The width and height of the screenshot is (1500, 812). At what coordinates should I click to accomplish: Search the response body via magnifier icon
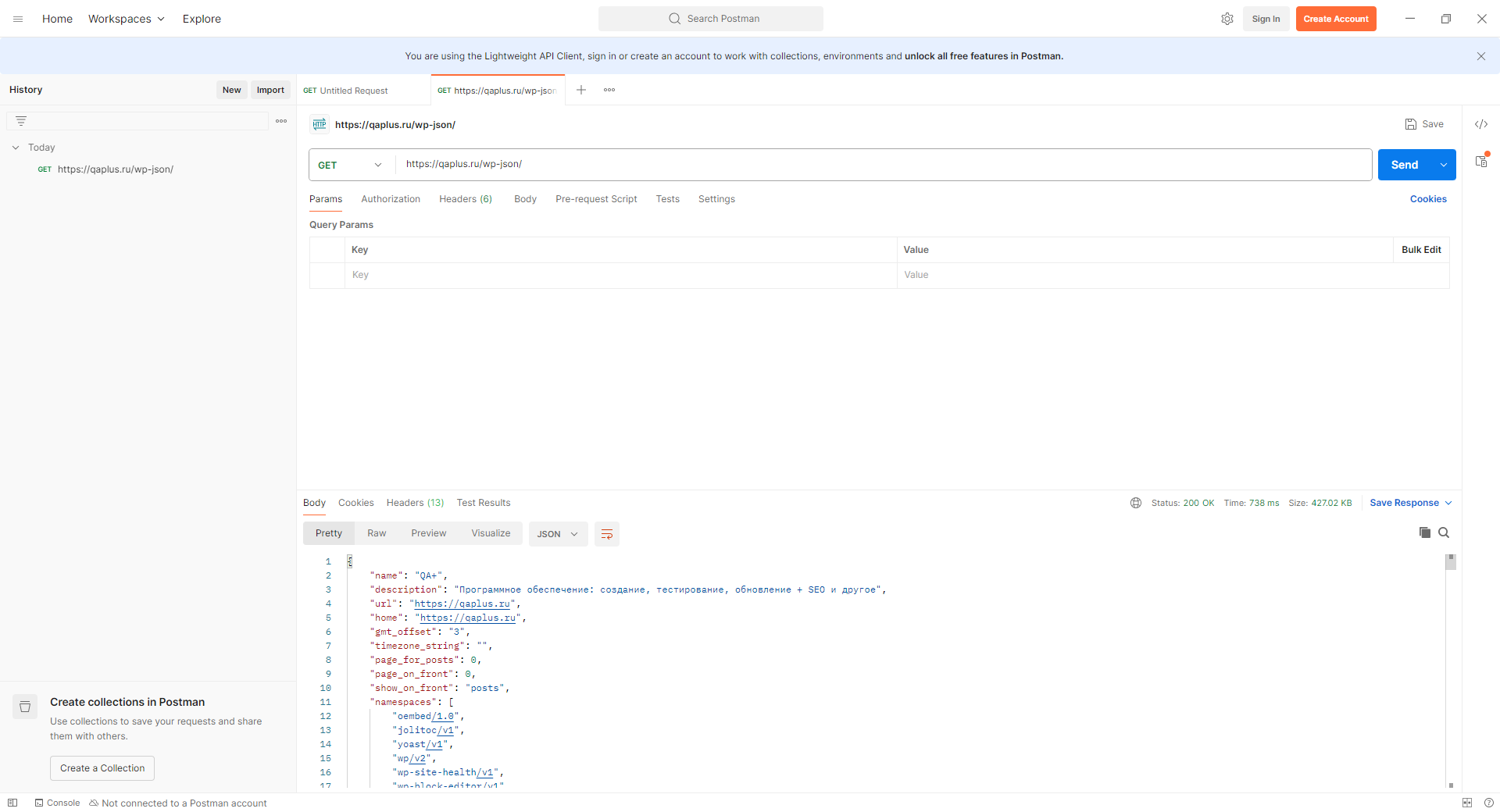click(x=1444, y=532)
